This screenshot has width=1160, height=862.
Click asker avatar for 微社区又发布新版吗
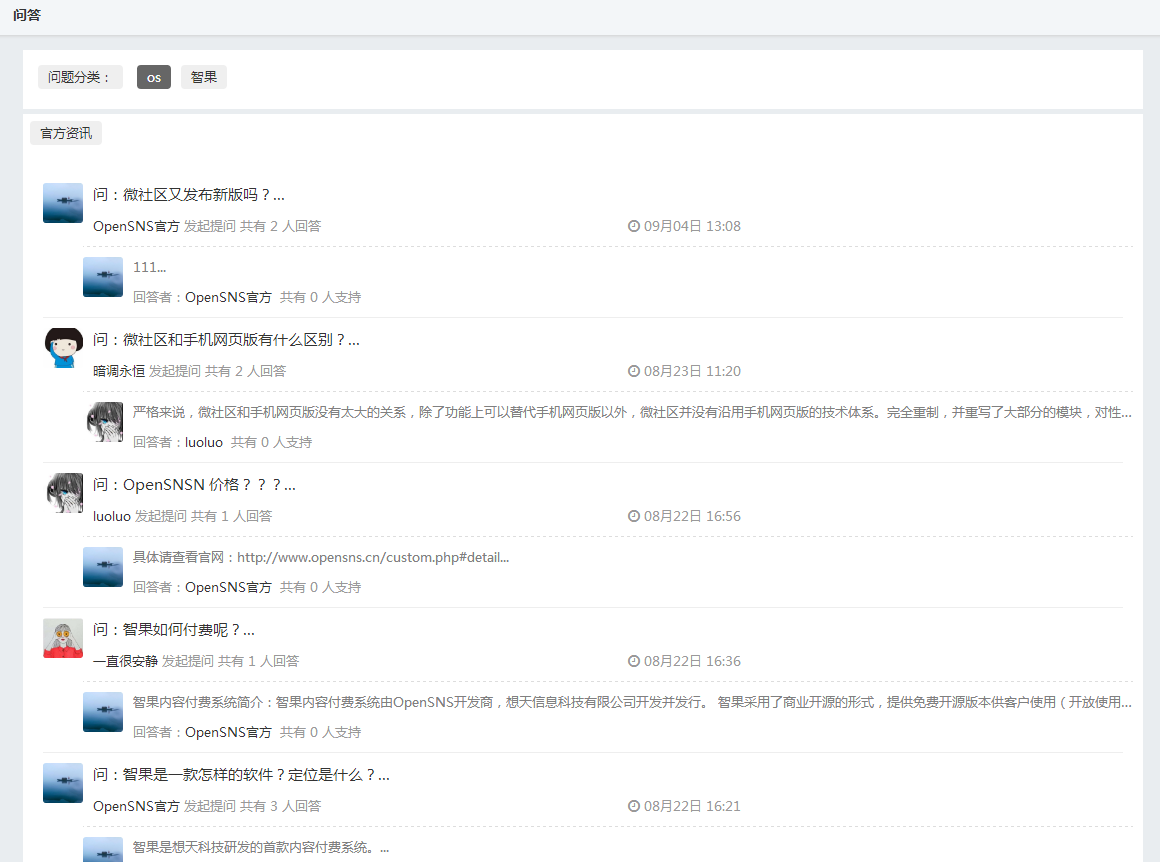(63, 203)
